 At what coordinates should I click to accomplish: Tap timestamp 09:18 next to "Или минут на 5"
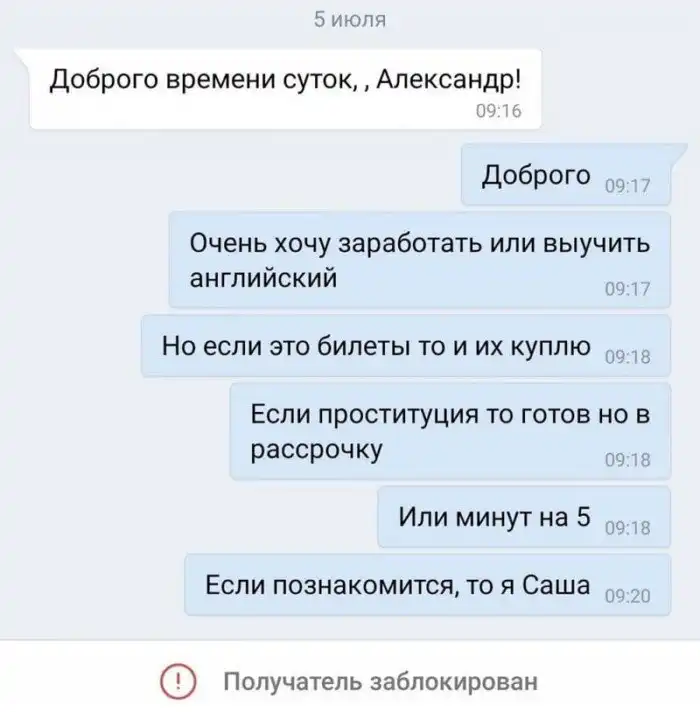click(x=628, y=528)
